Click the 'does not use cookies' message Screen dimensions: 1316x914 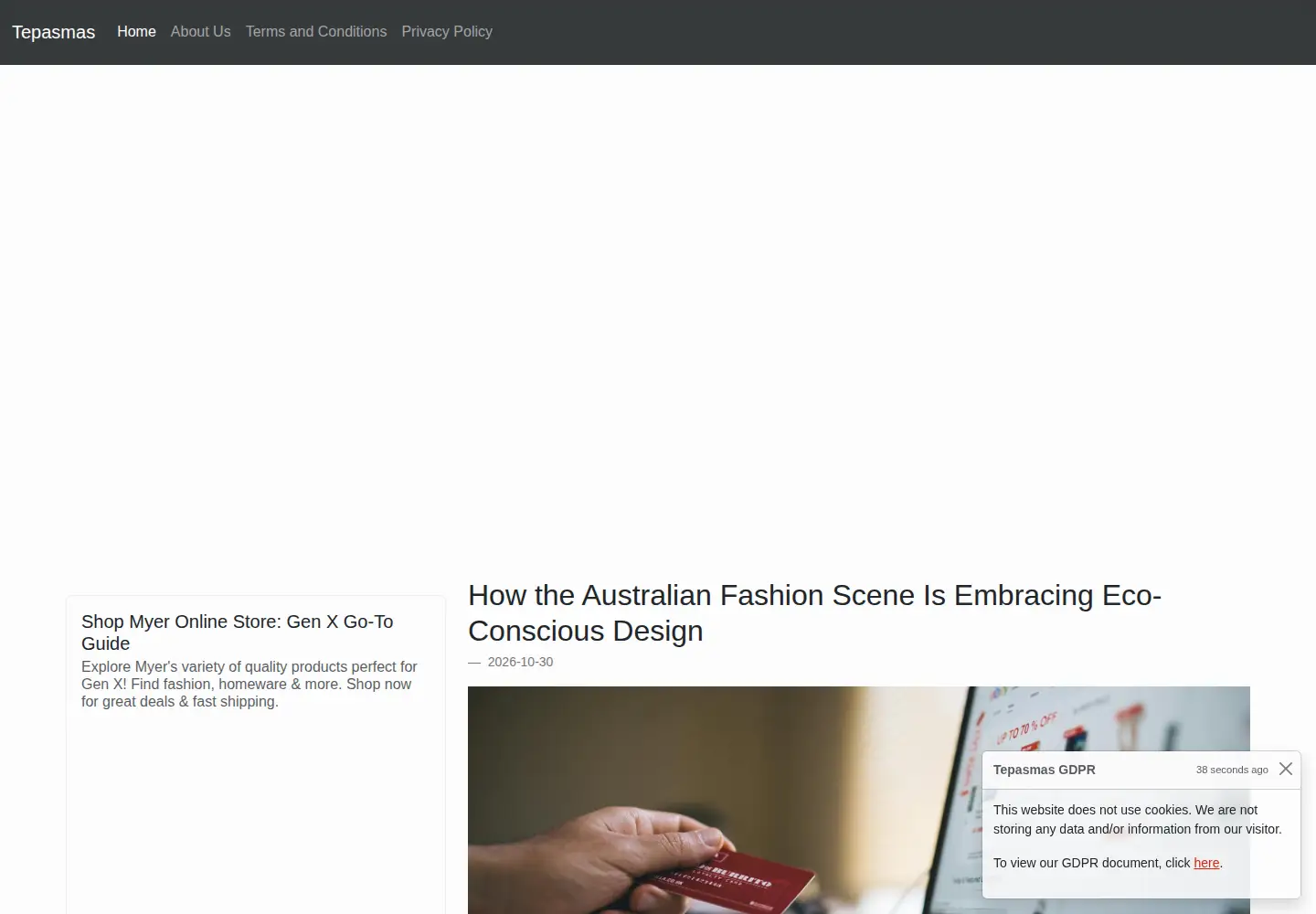point(1138,819)
